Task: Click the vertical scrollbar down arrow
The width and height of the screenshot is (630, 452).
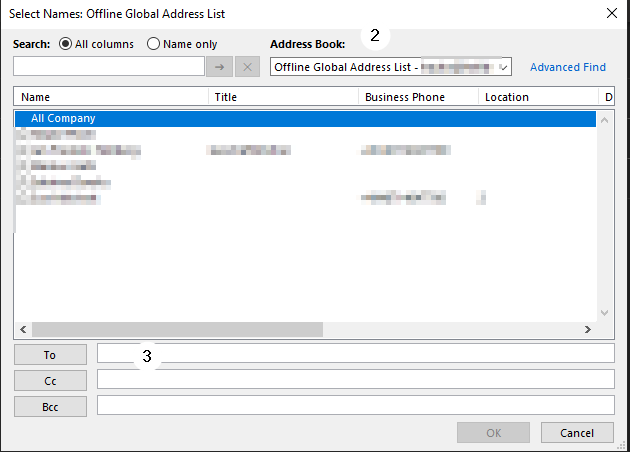Action: (x=604, y=312)
